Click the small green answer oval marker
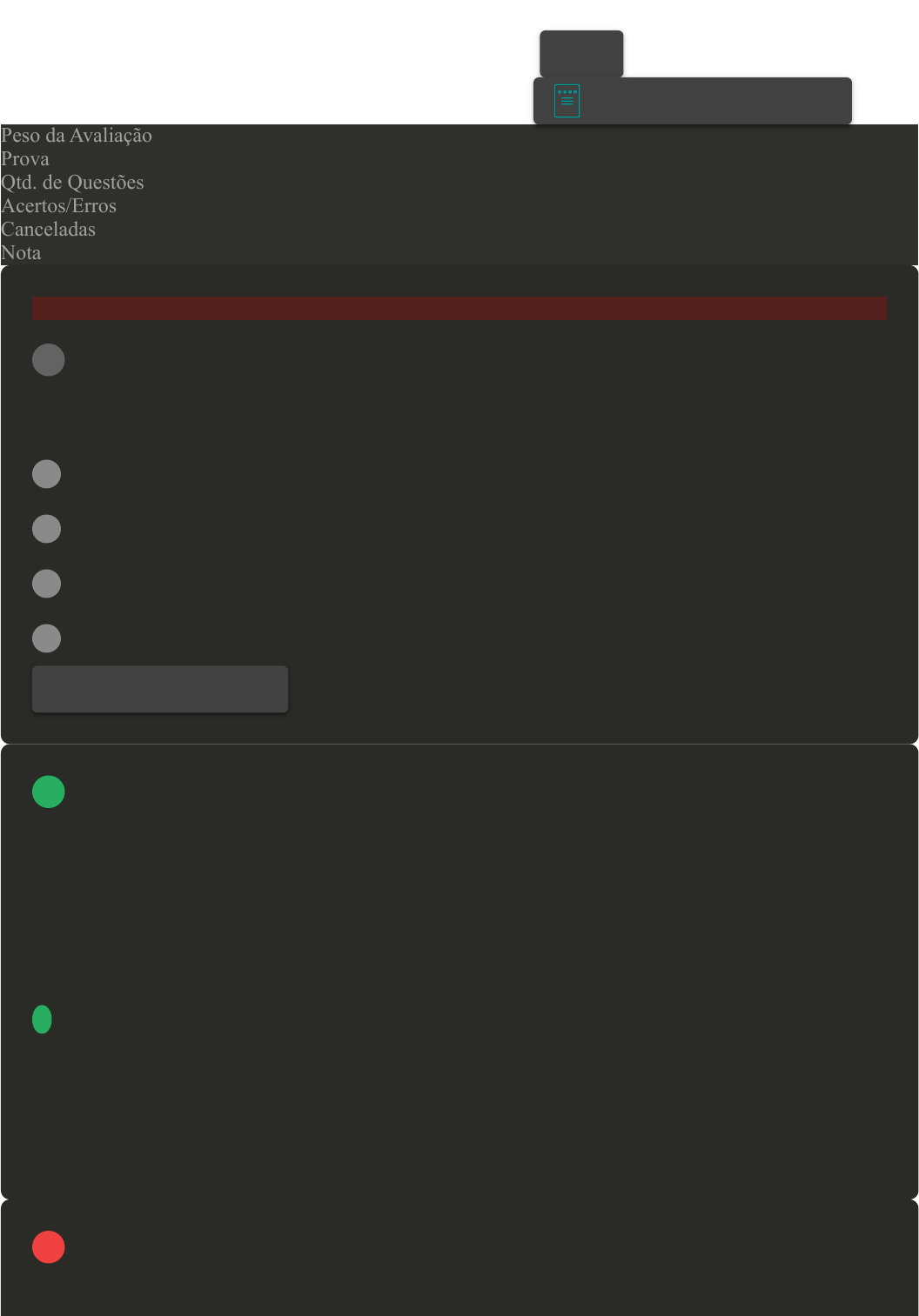919x1316 pixels. coord(42,1019)
